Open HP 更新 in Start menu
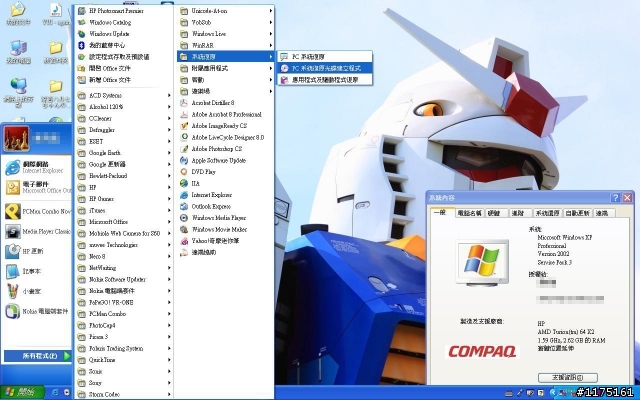 38,251
